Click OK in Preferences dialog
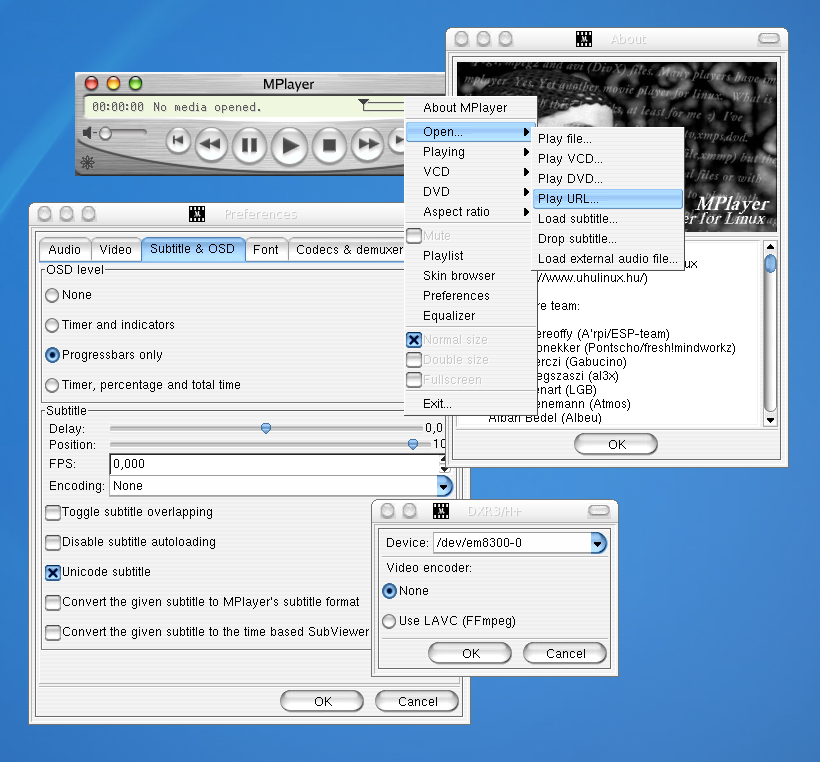The width and height of the screenshot is (820, 762). point(322,701)
